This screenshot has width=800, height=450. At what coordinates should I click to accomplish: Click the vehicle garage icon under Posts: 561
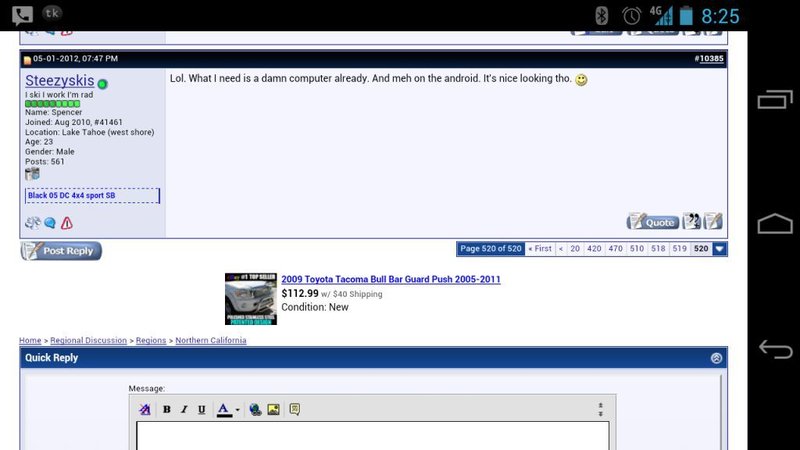pos(32,174)
